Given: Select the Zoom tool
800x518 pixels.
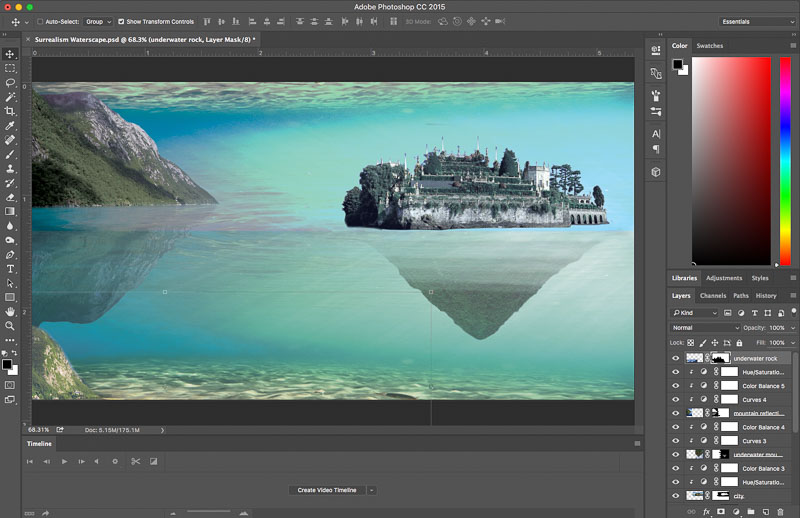Looking at the screenshot, I should pos(10,326).
